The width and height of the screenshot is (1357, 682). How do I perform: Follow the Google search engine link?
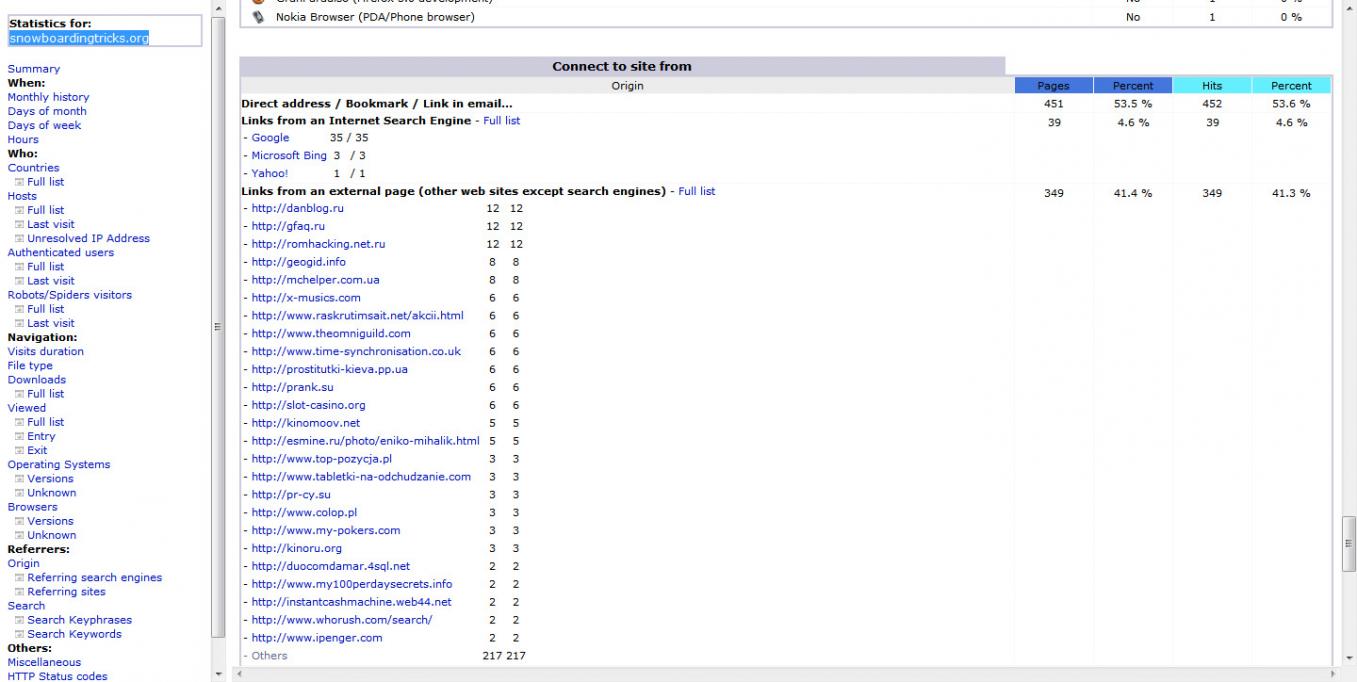point(270,138)
